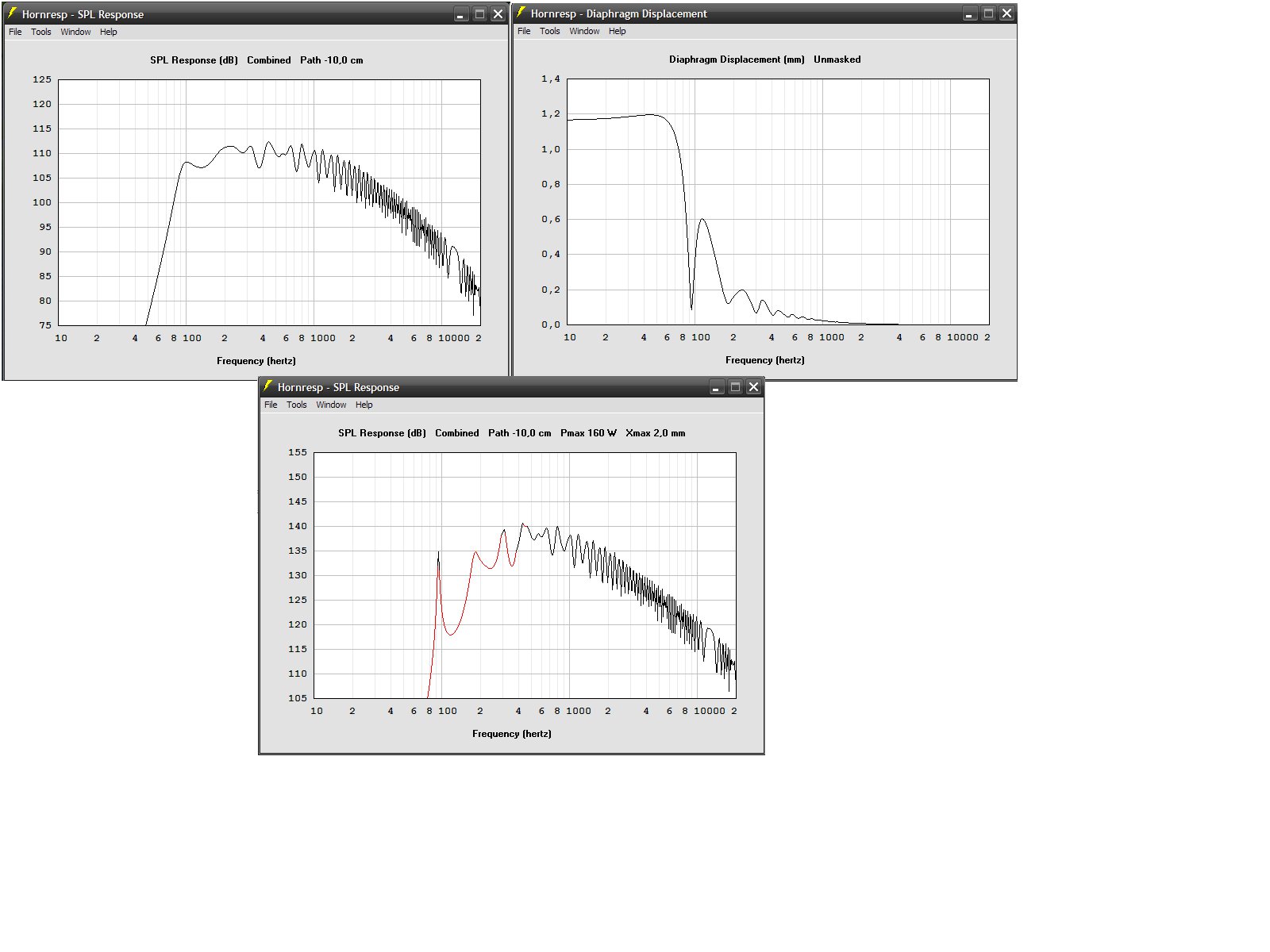
Task: Open Tools menu in Diaphragm Displacement window
Action: pyautogui.click(x=550, y=32)
